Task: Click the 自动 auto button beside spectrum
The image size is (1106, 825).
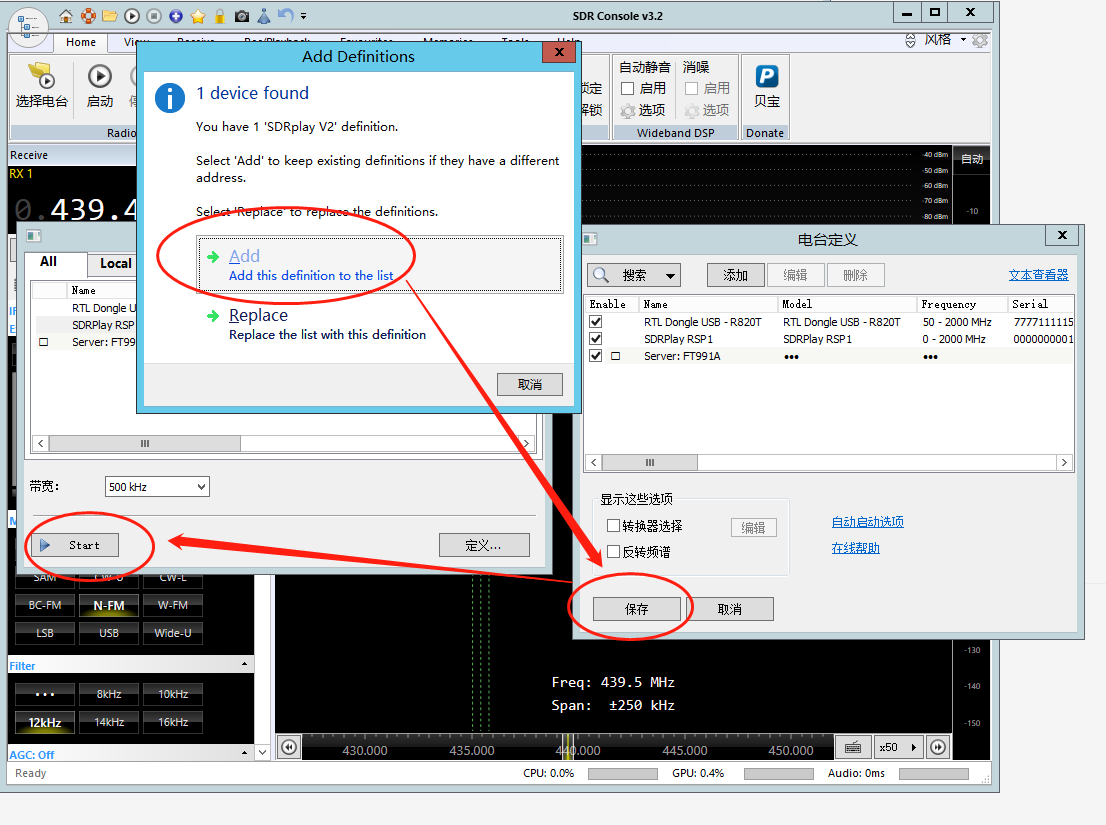Action: click(x=972, y=159)
